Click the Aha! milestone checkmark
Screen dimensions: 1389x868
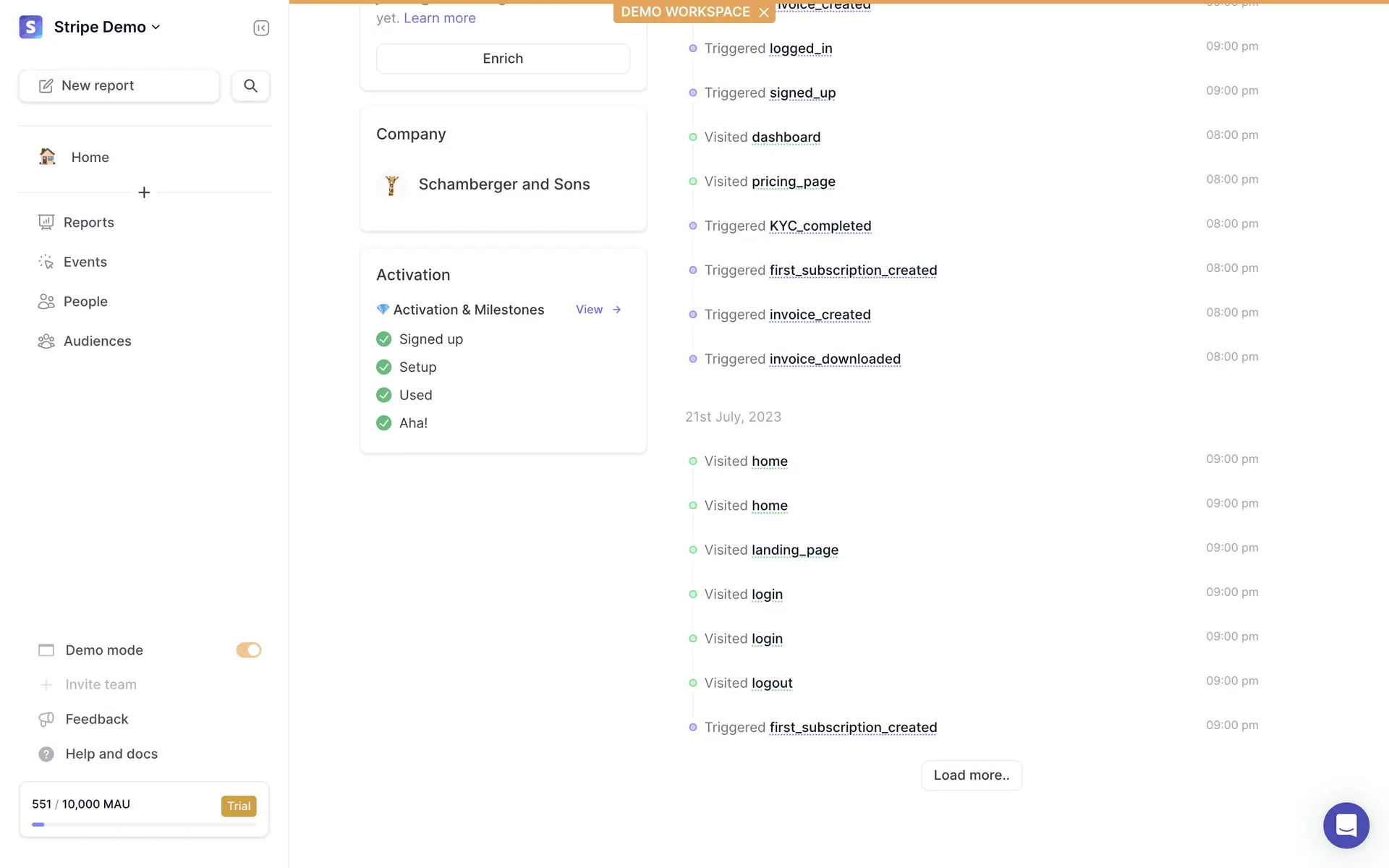click(x=384, y=423)
